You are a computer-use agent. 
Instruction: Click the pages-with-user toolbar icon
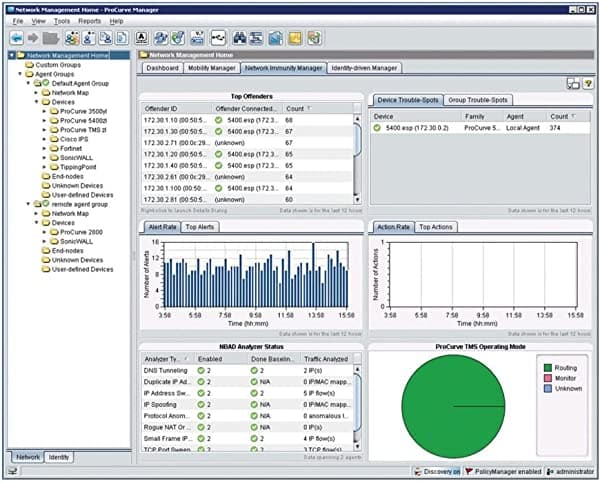pyautogui.click(x=106, y=38)
